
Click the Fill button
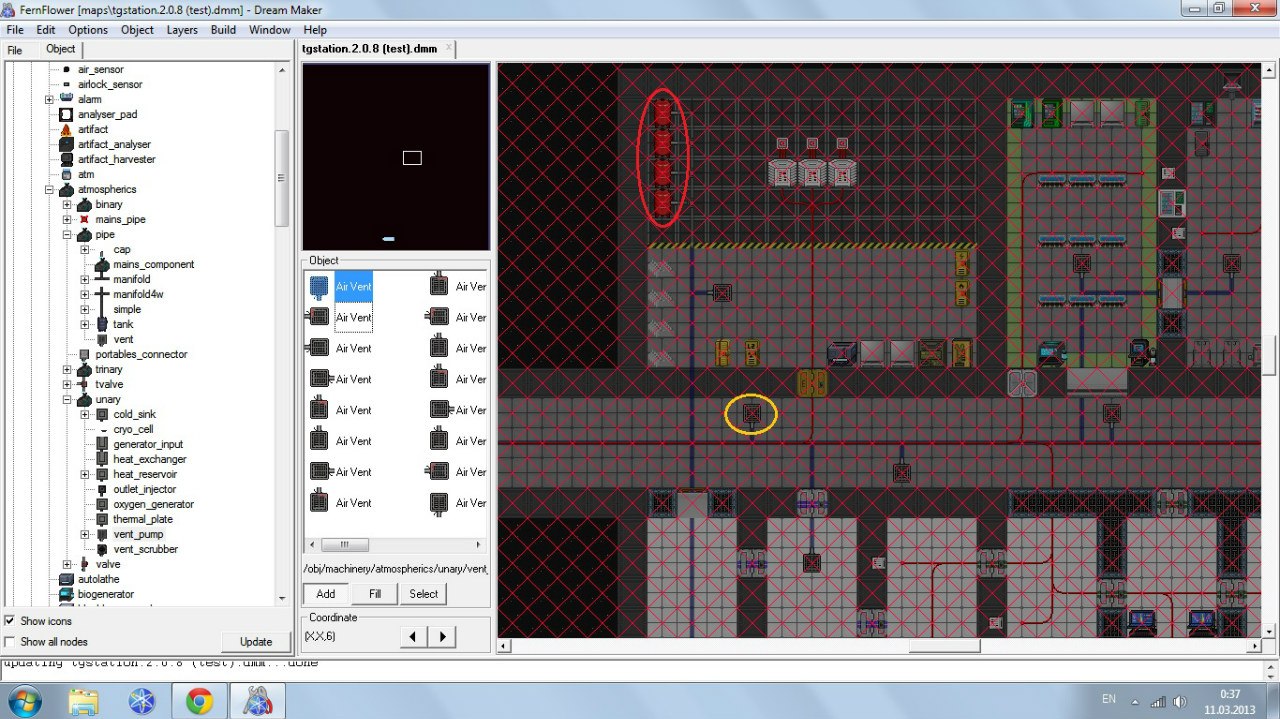[x=375, y=594]
